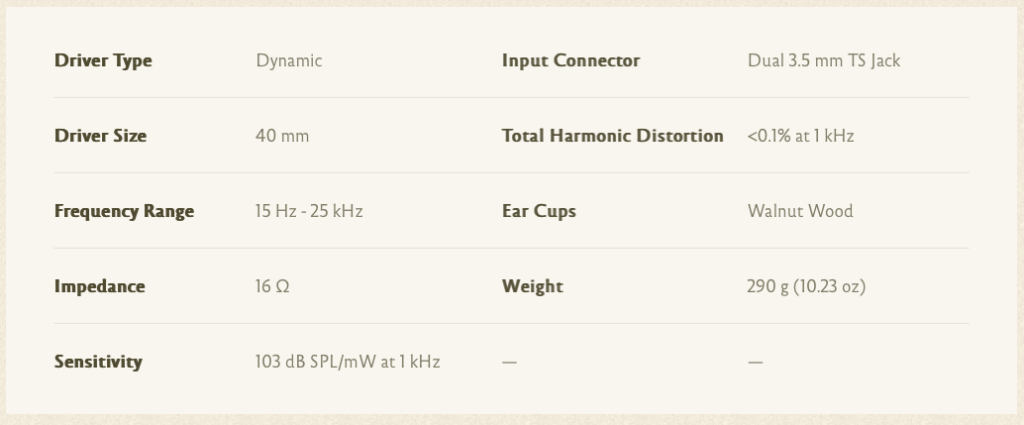
Task: Select the Dual 3.5 mm TS Jack value
Action: (x=824, y=60)
